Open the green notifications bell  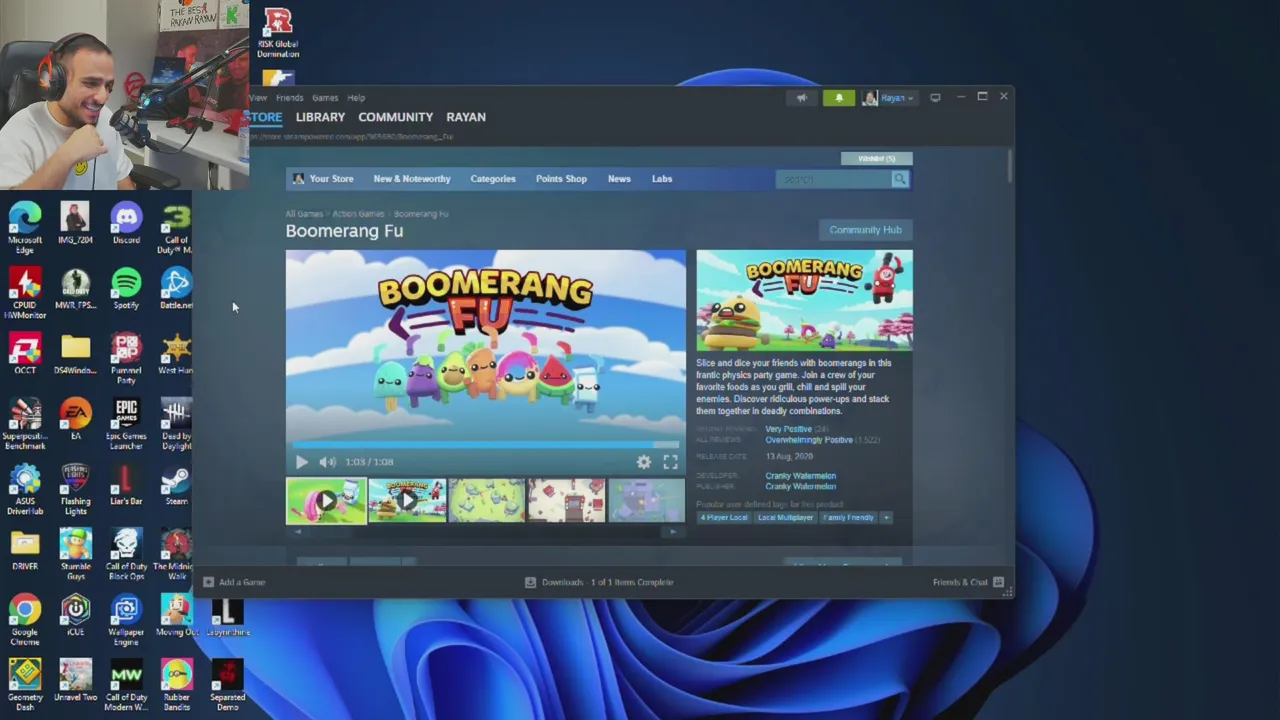[839, 98]
